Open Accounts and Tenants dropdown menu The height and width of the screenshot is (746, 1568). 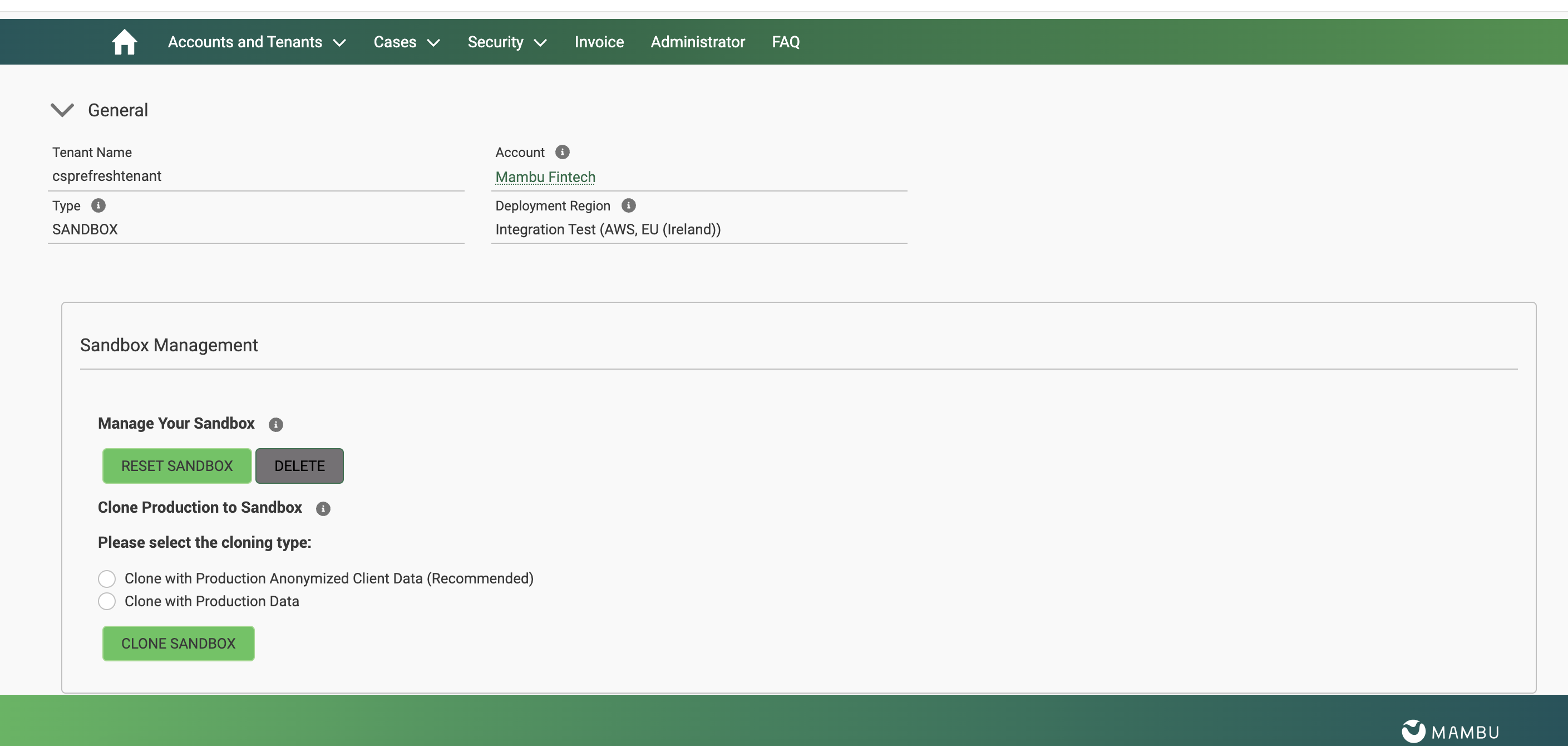[257, 42]
